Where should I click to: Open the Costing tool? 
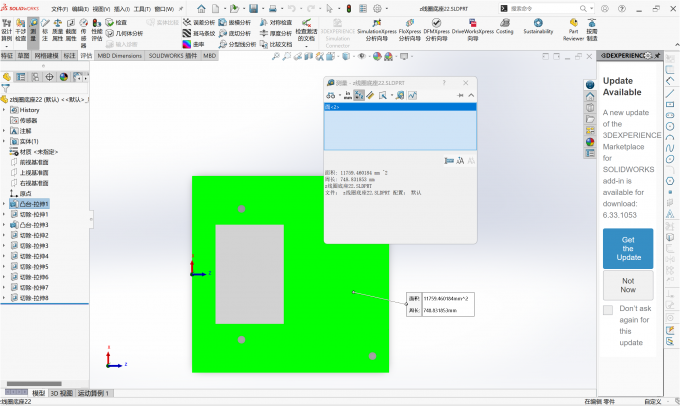[504, 27]
